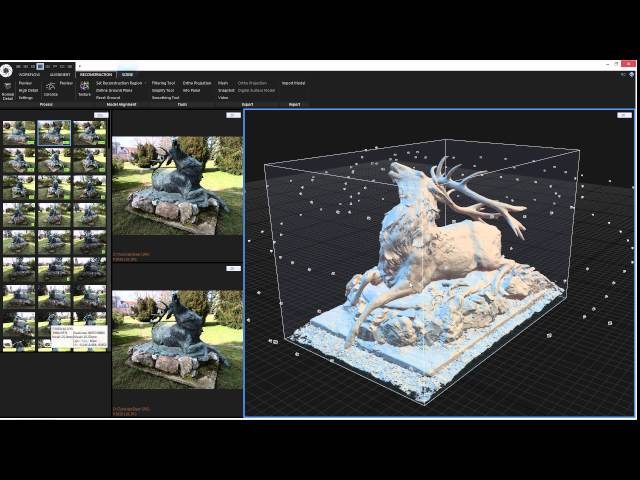Open the SCENE ribbon tab

127,75
